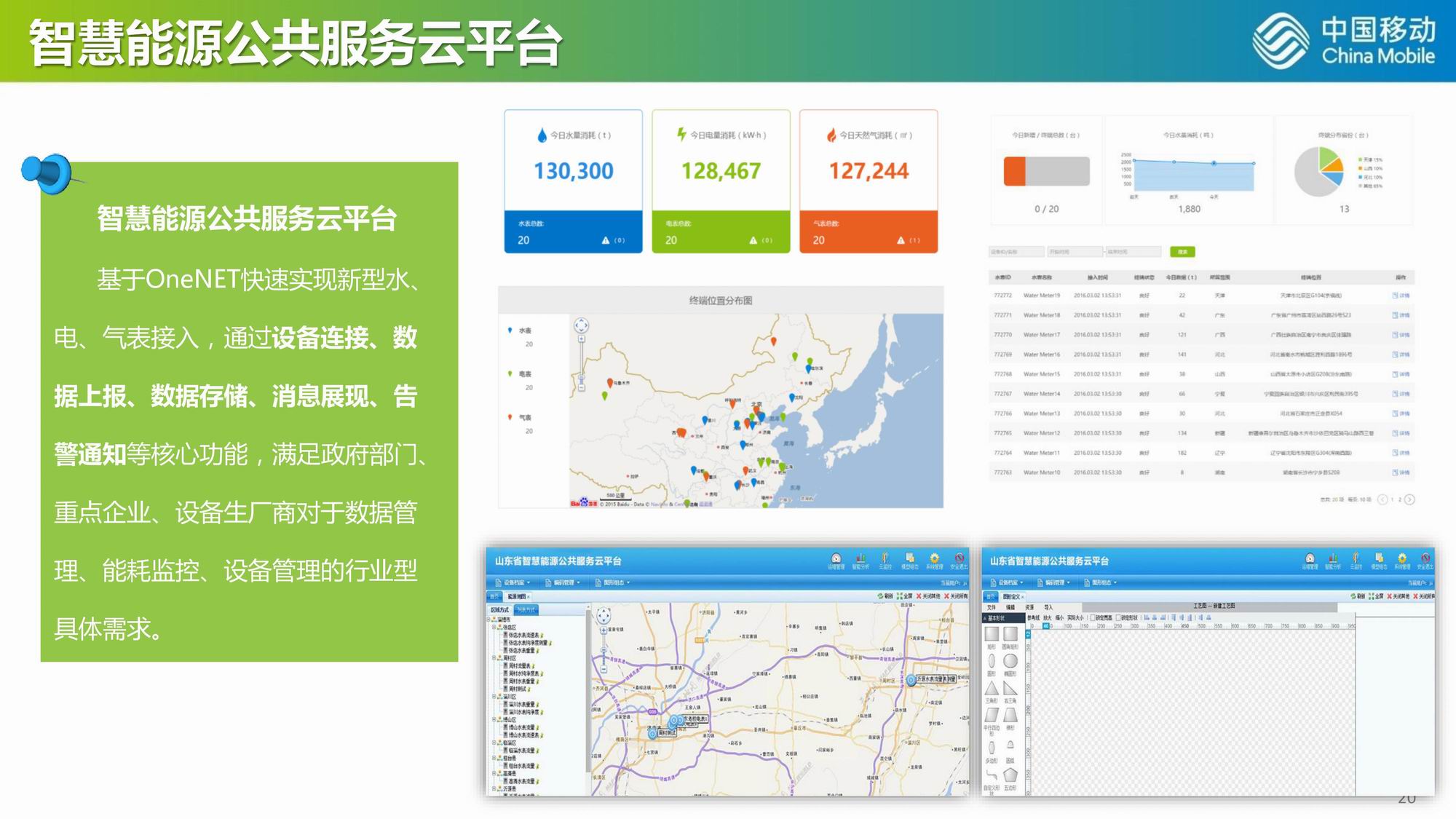The width and height of the screenshot is (1456, 819).
Task: Close the 图形定义 tab
Action: (x=1023, y=597)
